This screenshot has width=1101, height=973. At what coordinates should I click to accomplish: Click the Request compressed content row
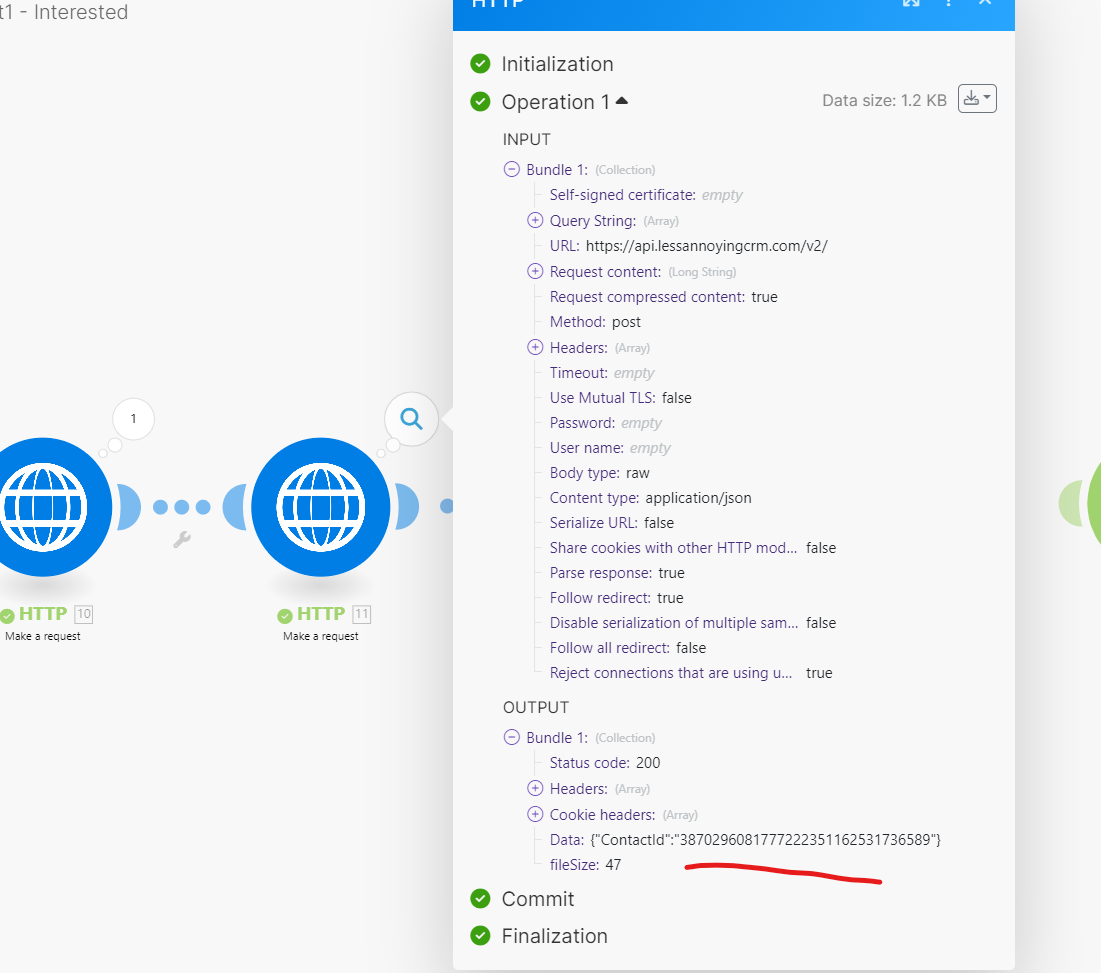click(x=664, y=297)
